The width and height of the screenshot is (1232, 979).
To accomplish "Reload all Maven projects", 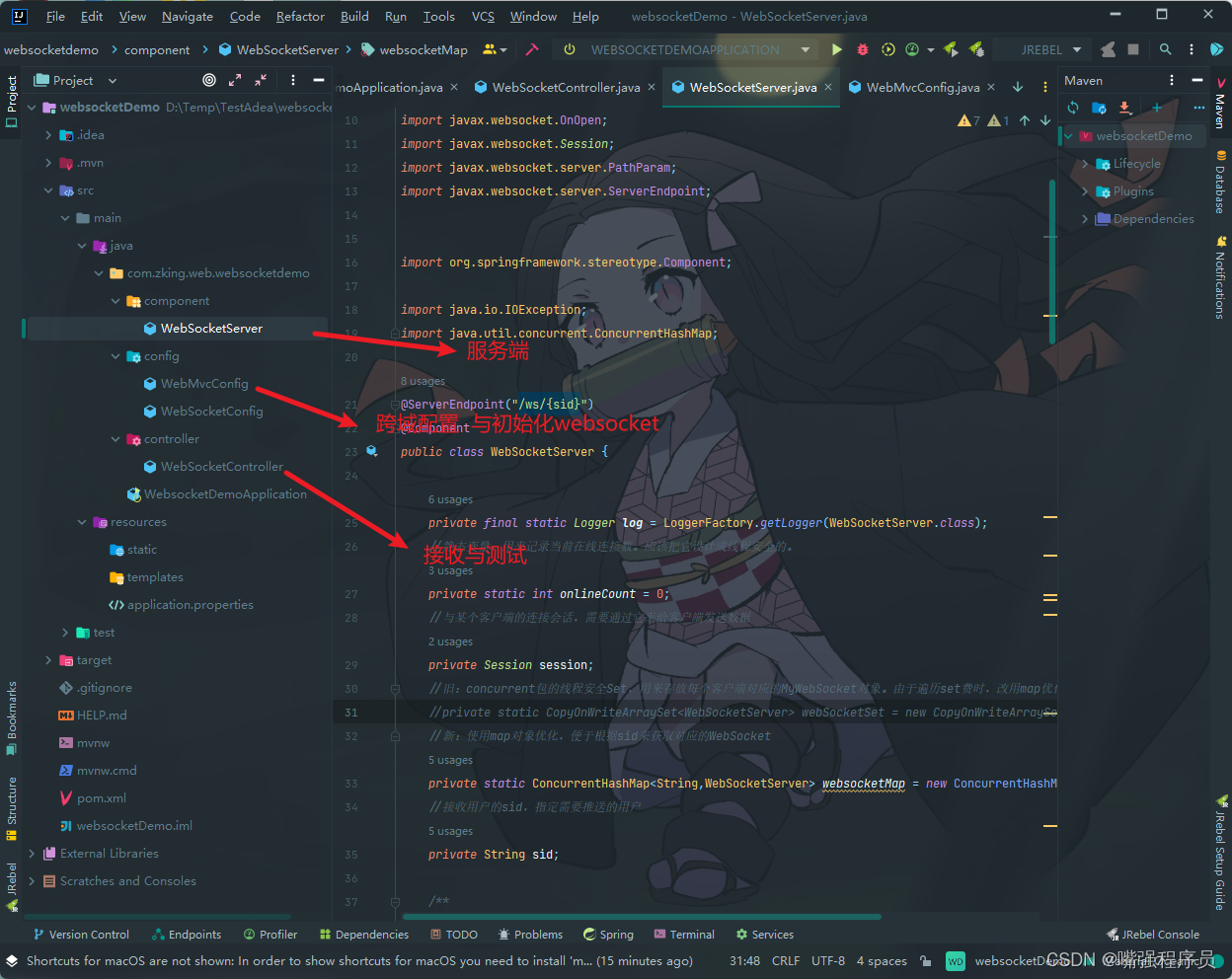I will click(x=1073, y=108).
